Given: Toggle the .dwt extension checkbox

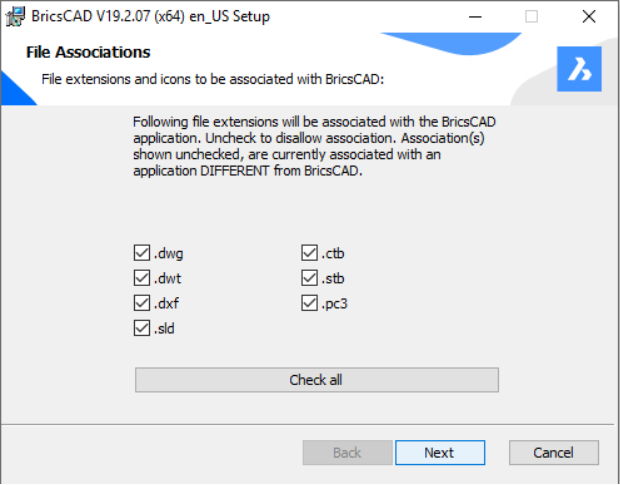Looking at the screenshot, I should 142,278.
